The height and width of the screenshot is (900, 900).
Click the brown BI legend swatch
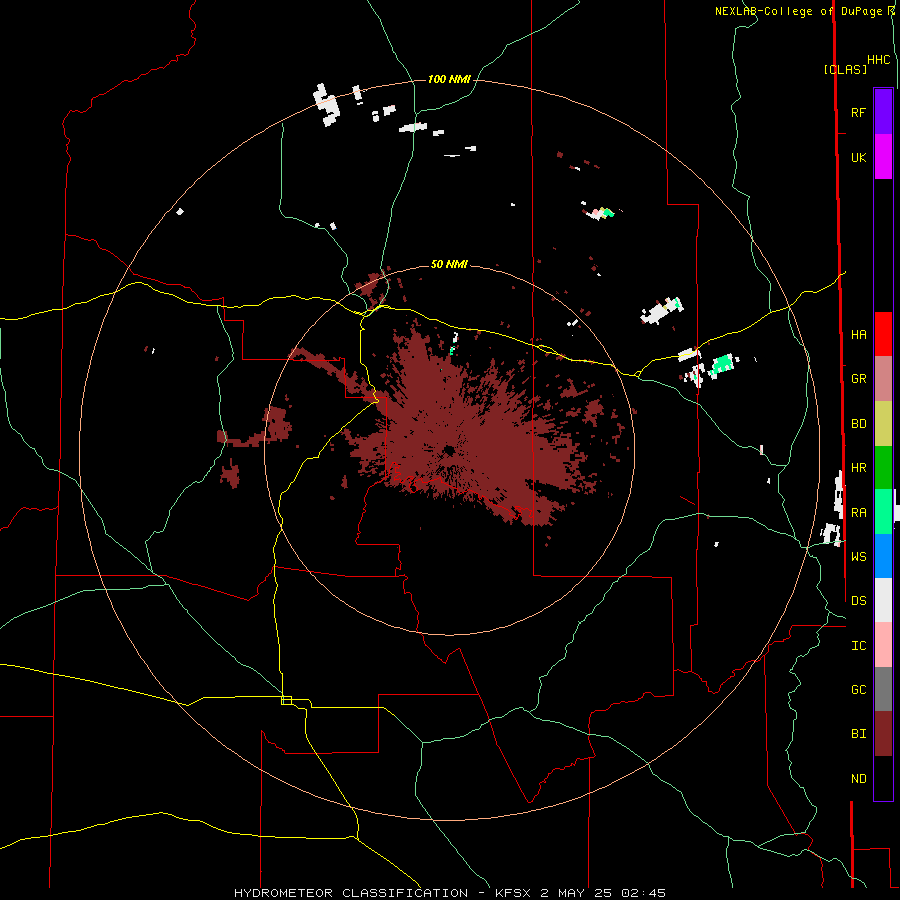883,734
